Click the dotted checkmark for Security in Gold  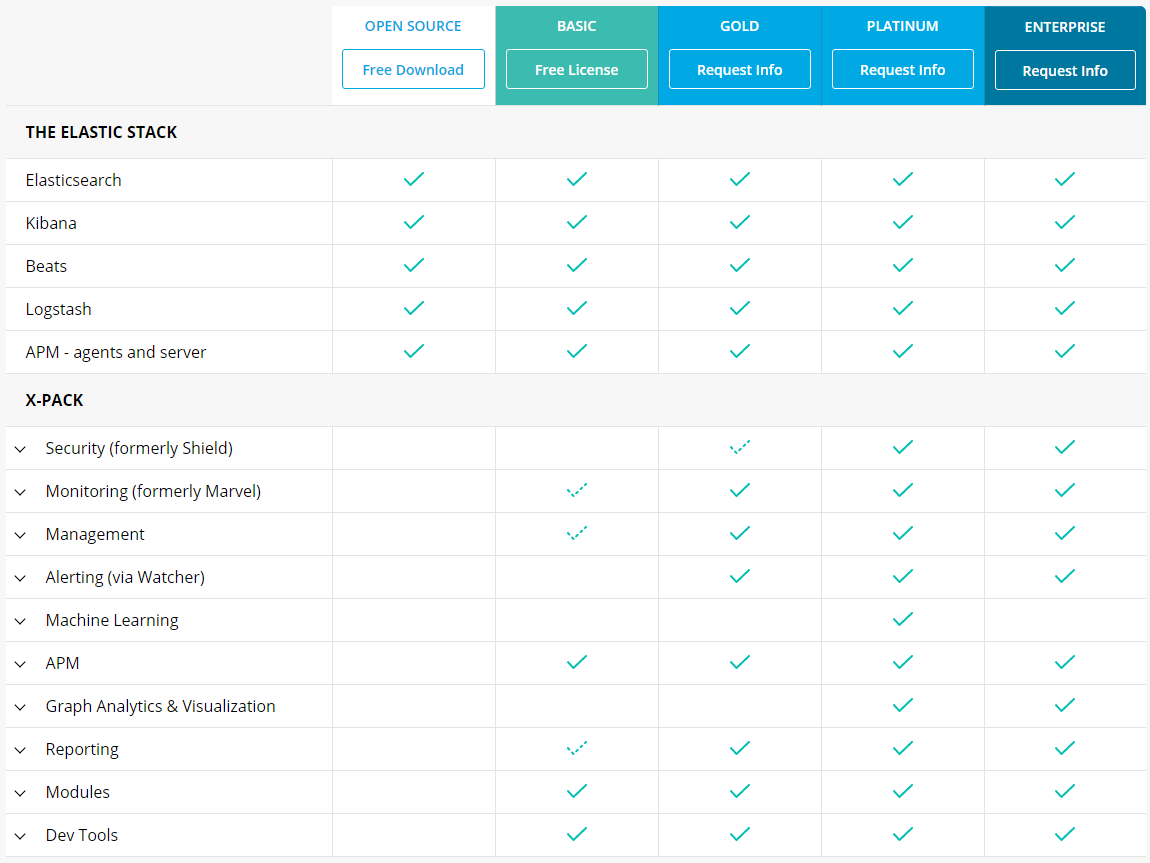click(739, 447)
